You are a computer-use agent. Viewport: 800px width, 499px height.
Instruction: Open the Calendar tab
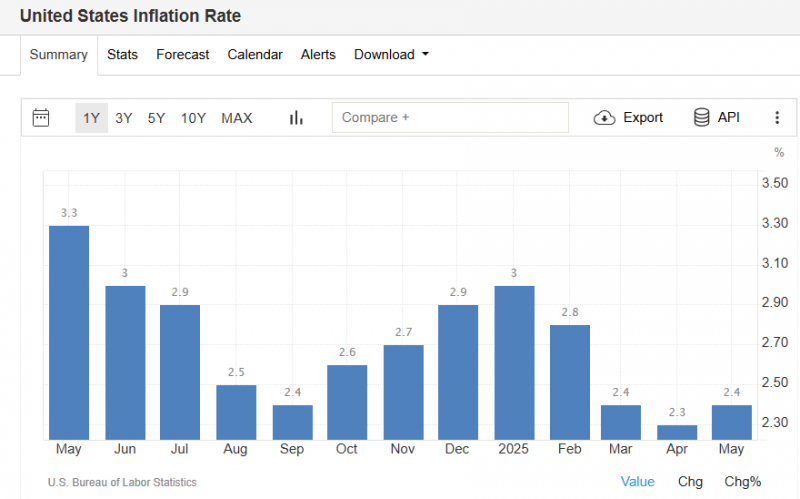[x=255, y=55]
